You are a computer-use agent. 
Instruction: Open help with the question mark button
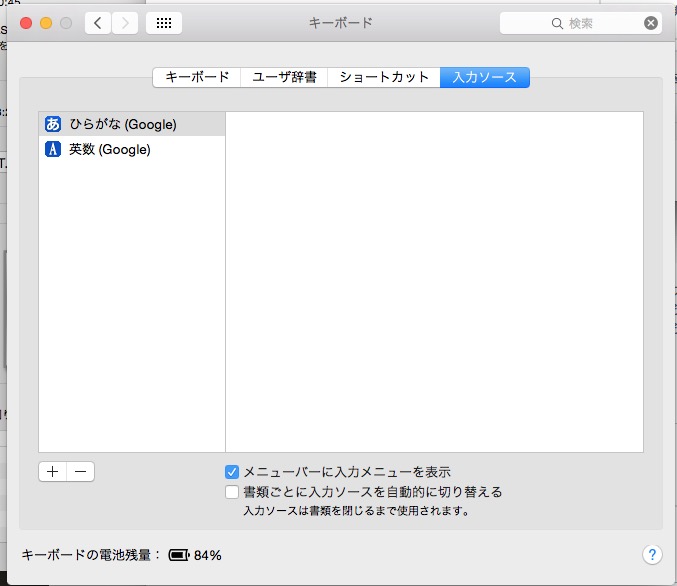(x=650, y=554)
